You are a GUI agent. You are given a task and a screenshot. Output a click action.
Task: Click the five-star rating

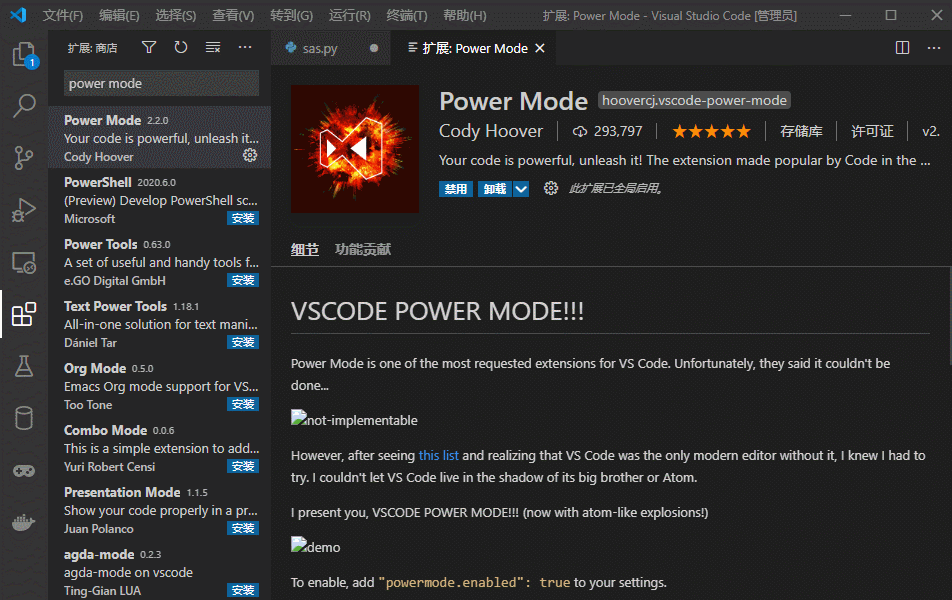(712, 131)
